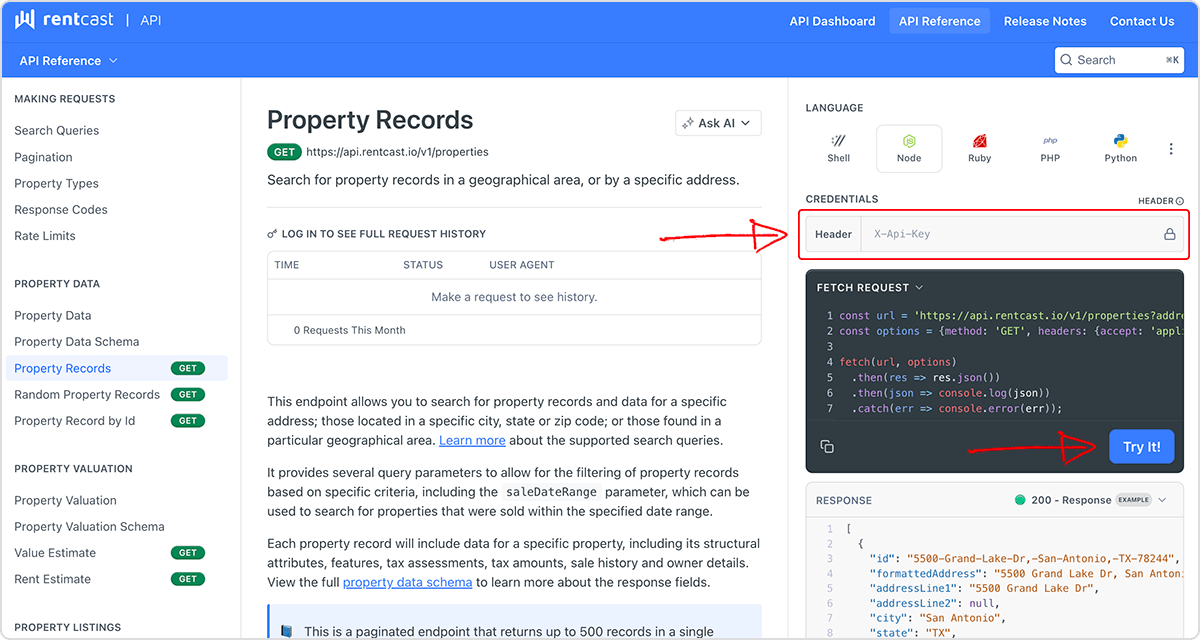Click the TIME column header
The height and width of the screenshot is (640, 1200).
coord(287,265)
